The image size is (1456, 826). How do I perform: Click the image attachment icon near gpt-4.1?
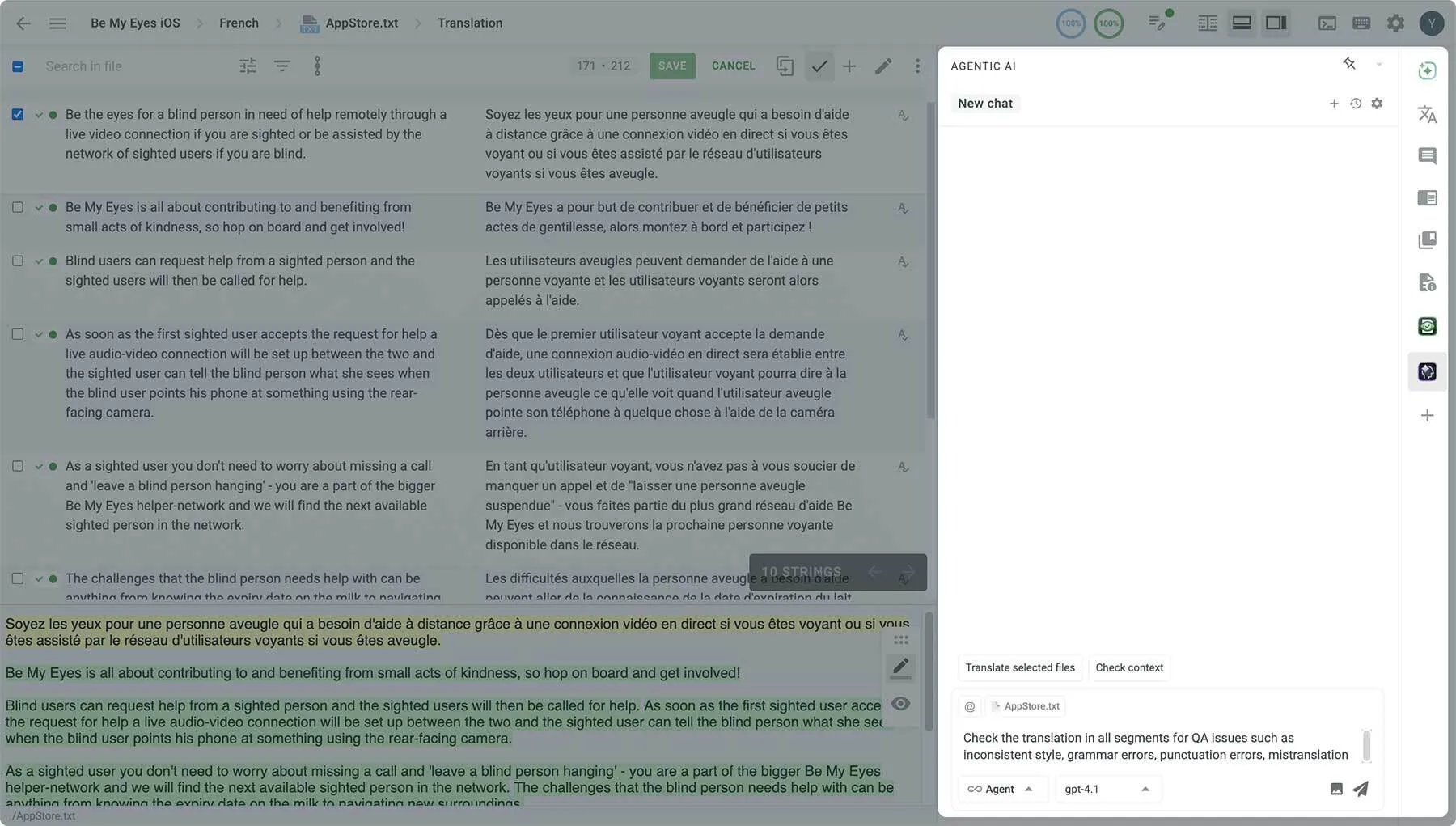coord(1335,788)
